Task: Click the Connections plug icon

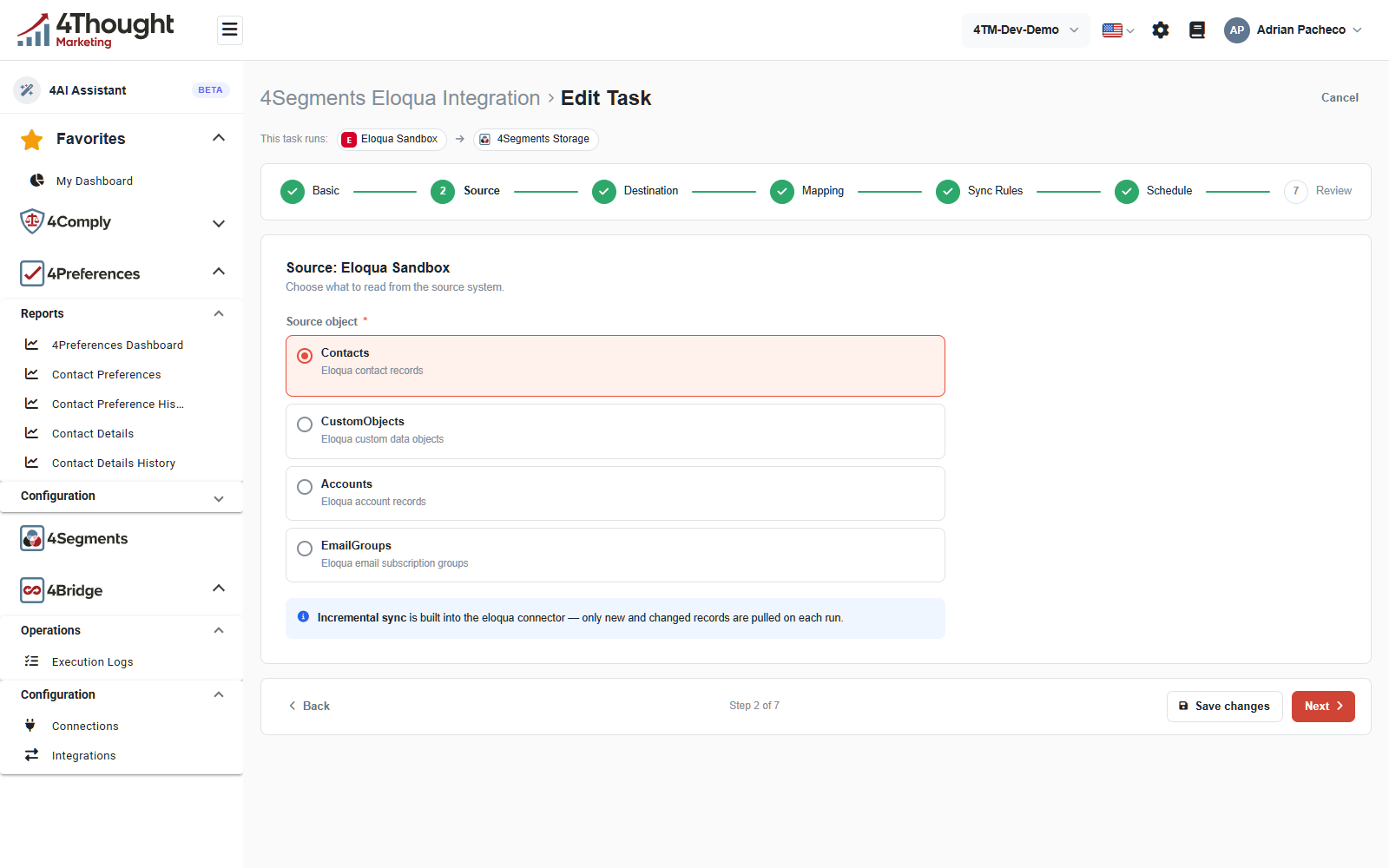Action: (x=30, y=726)
